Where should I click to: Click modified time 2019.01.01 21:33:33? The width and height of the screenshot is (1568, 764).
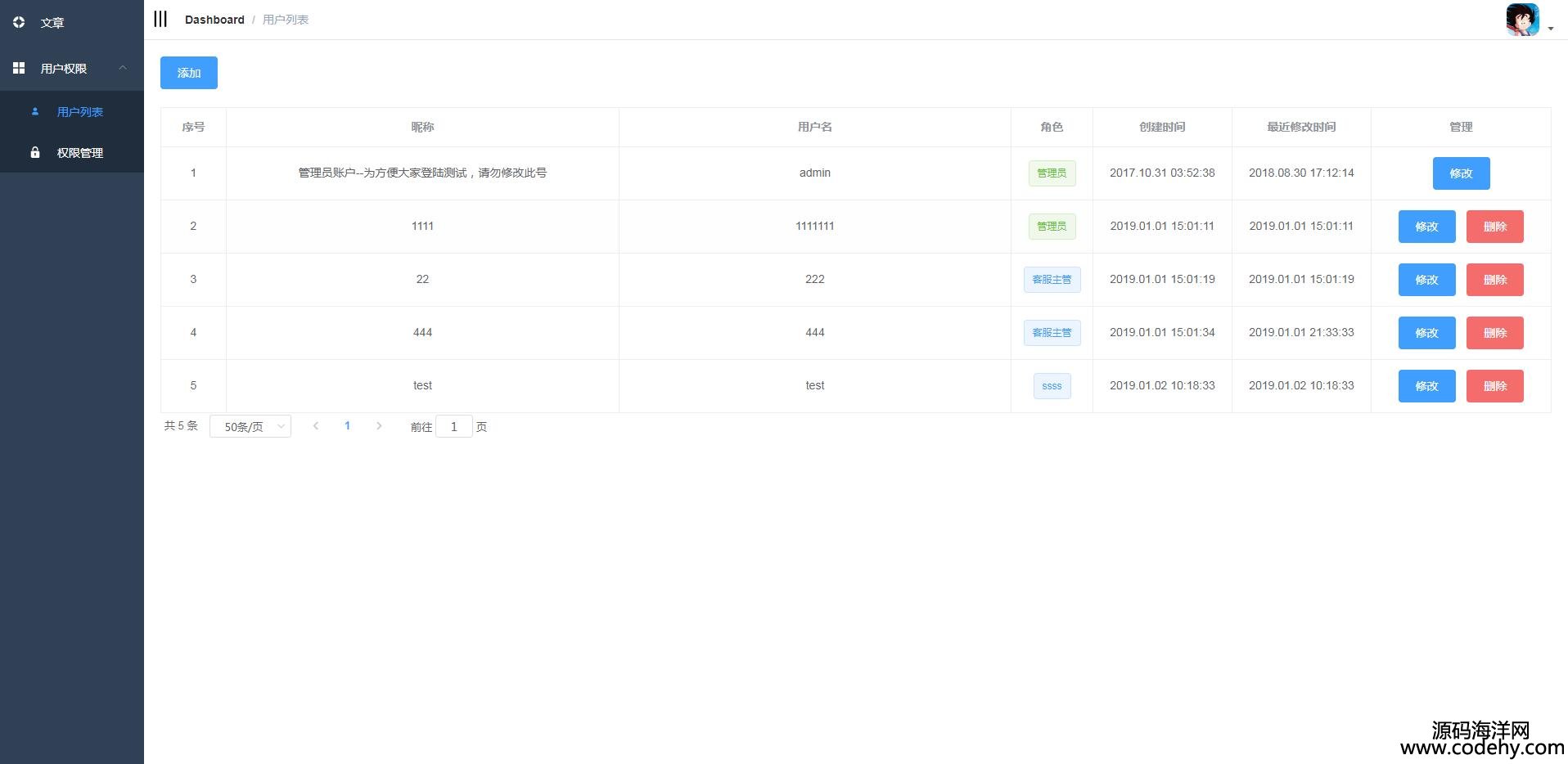[x=1301, y=332]
